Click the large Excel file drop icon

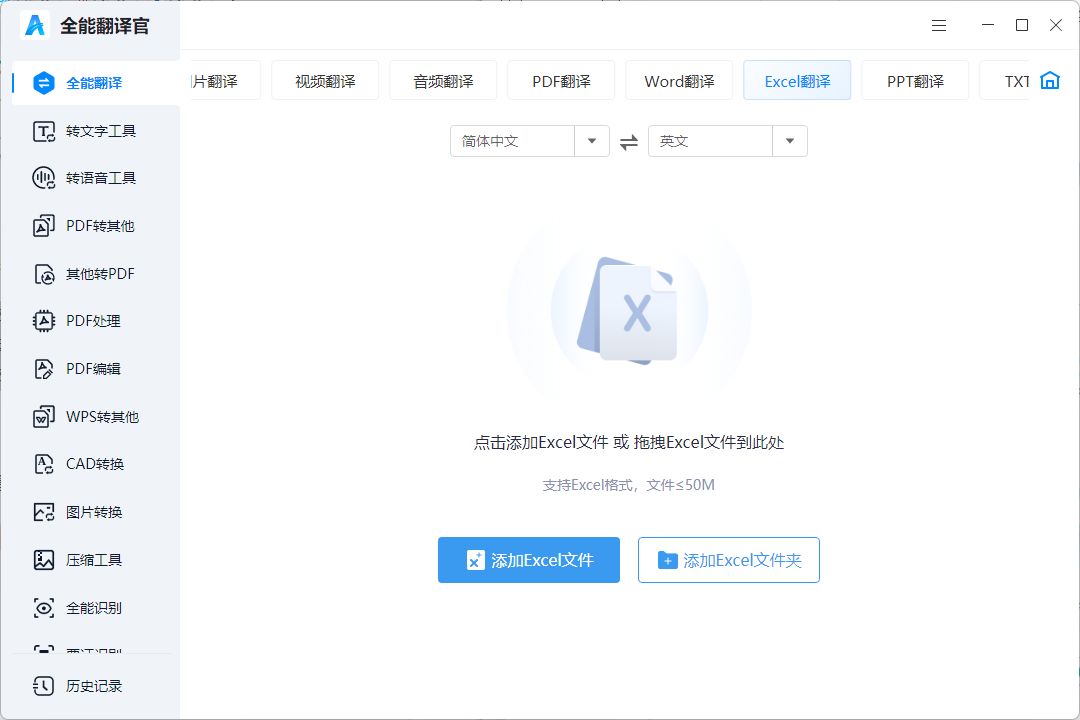pyautogui.click(x=629, y=310)
